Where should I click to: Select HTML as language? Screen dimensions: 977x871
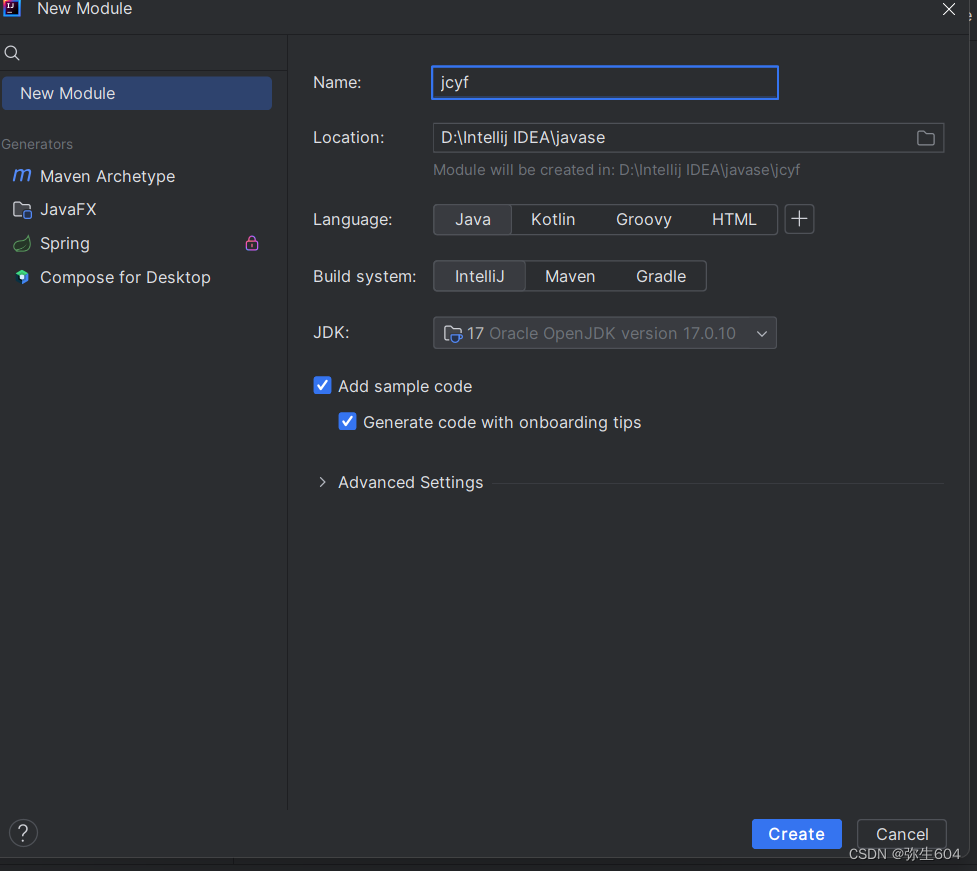[734, 219]
